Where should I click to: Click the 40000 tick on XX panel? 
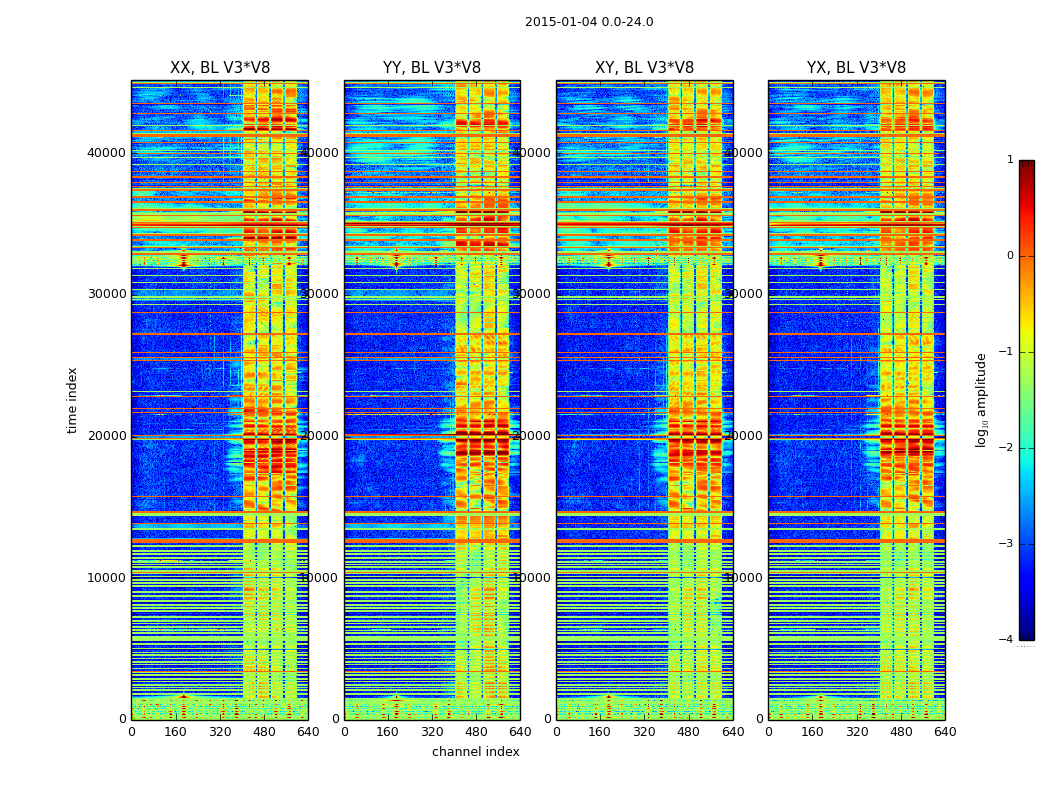[106, 153]
